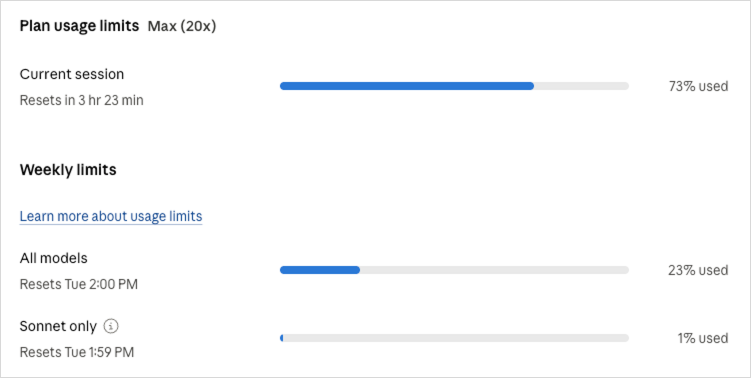This screenshot has height=378, width=751.
Task: Click the Current session label
Action: [x=72, y=74]
